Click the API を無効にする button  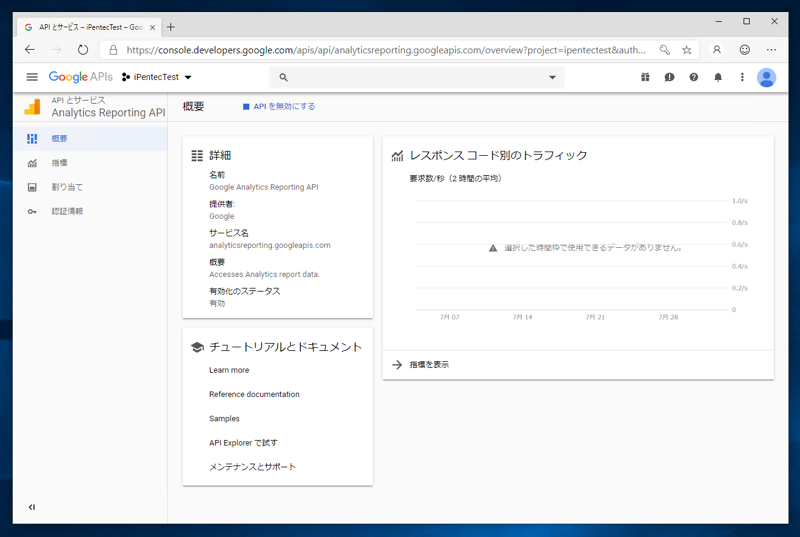click(279, 106)
